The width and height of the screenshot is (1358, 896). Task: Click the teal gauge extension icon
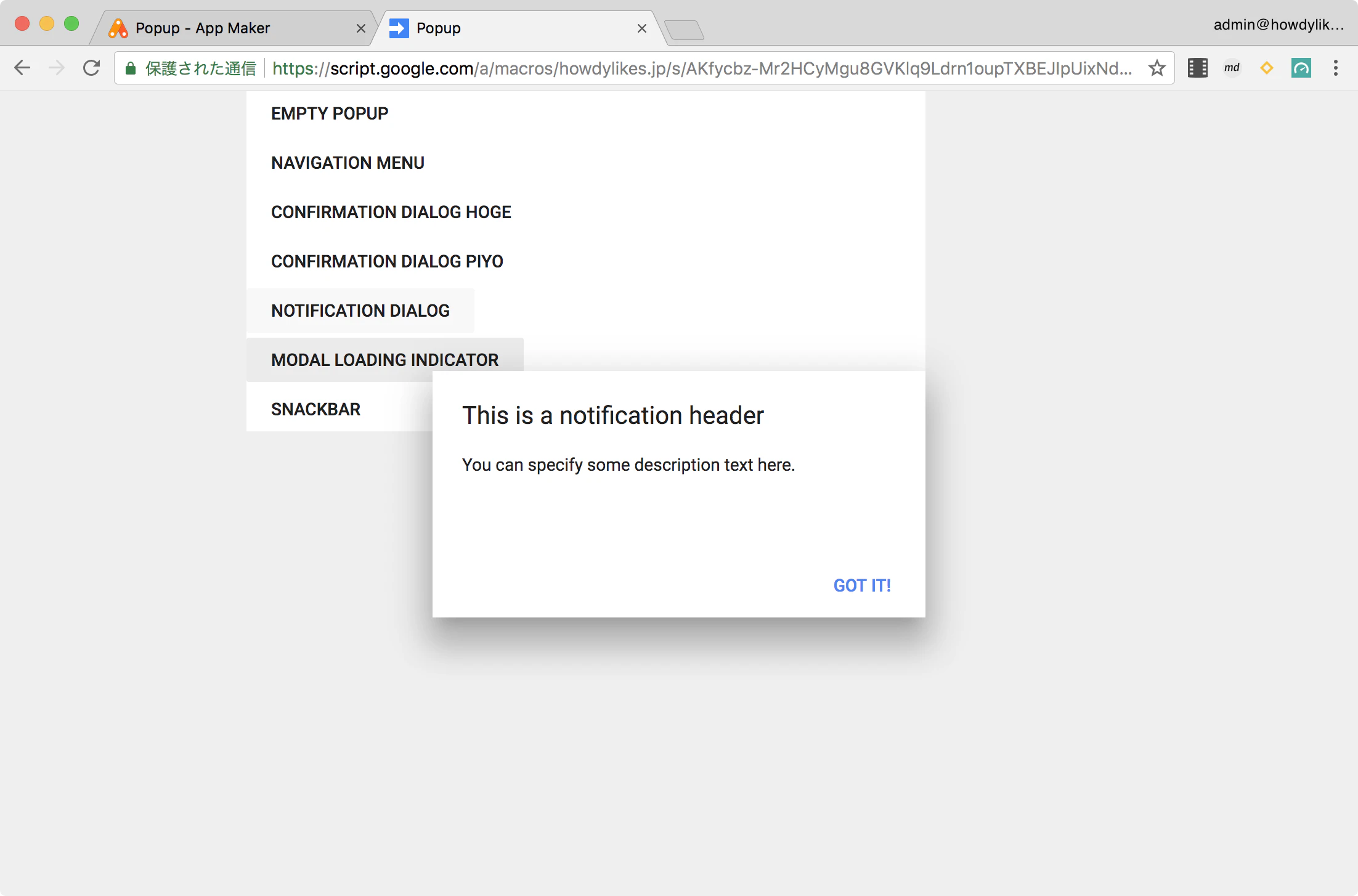click(1301, 68)
